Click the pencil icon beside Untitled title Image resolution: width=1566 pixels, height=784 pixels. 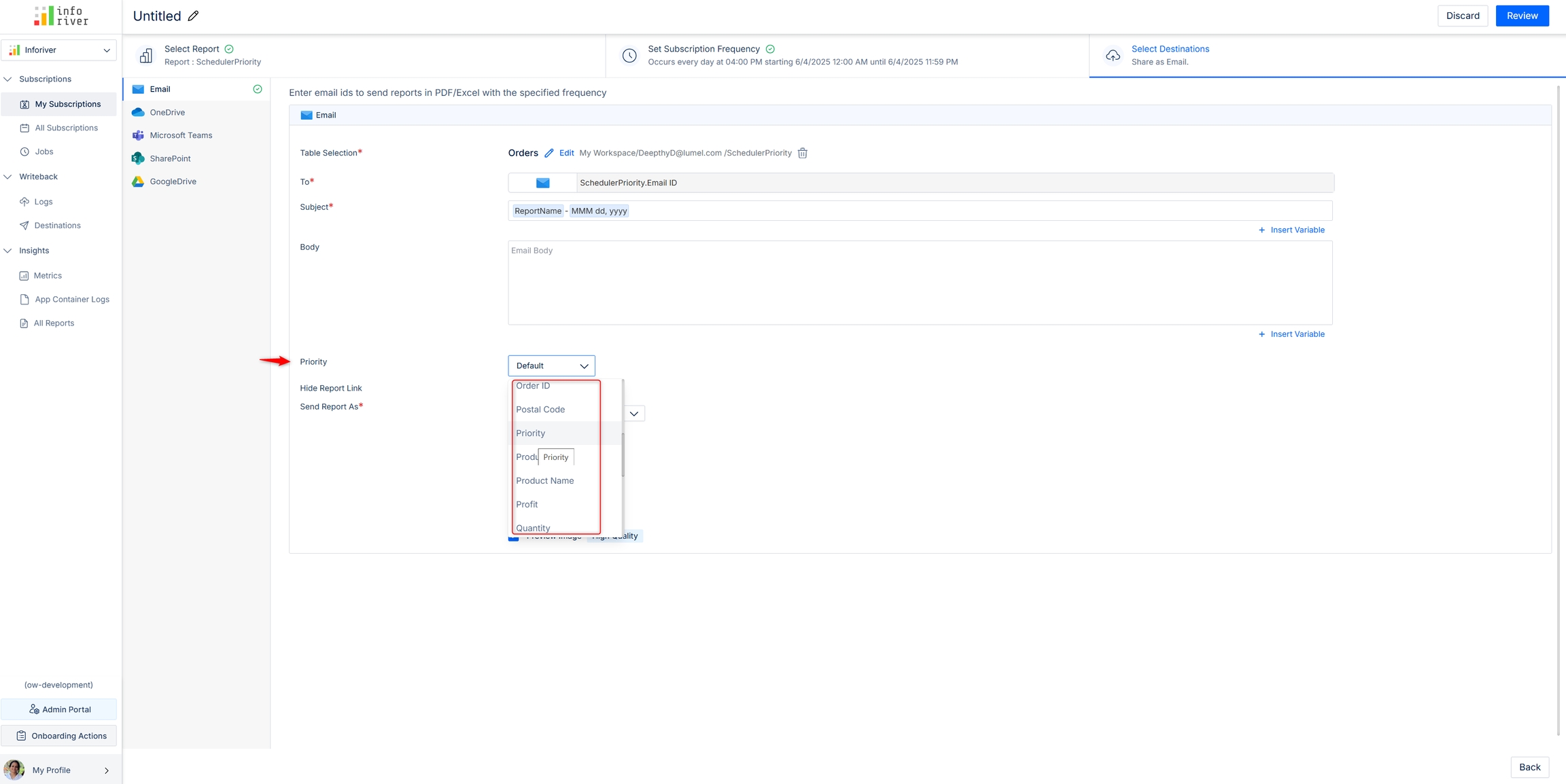tap(193, 16)
